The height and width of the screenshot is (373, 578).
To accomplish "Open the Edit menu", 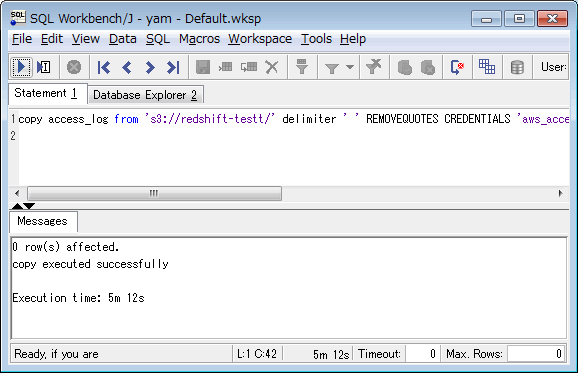I will 52,39.
